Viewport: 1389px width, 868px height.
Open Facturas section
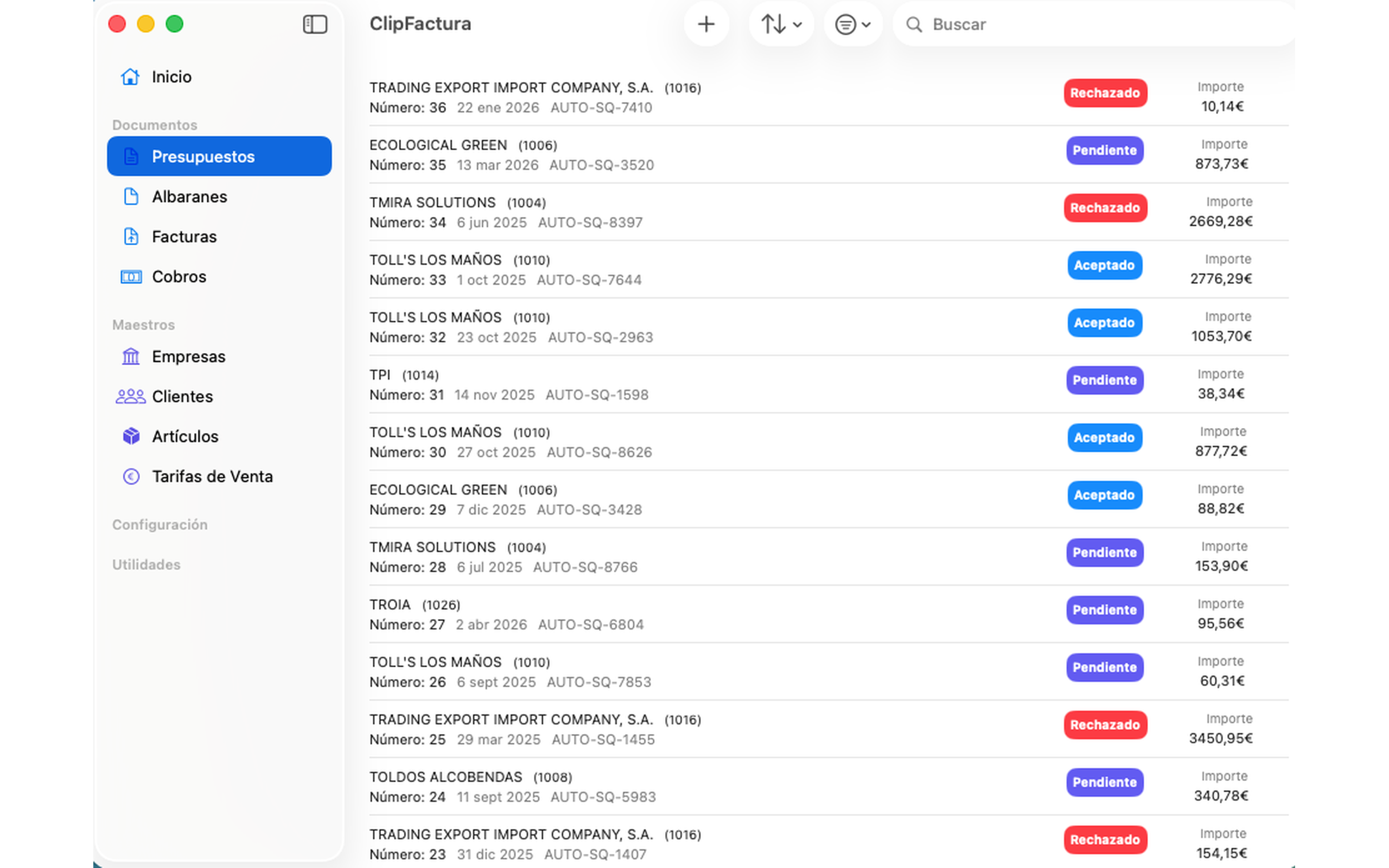click(219, 237)
